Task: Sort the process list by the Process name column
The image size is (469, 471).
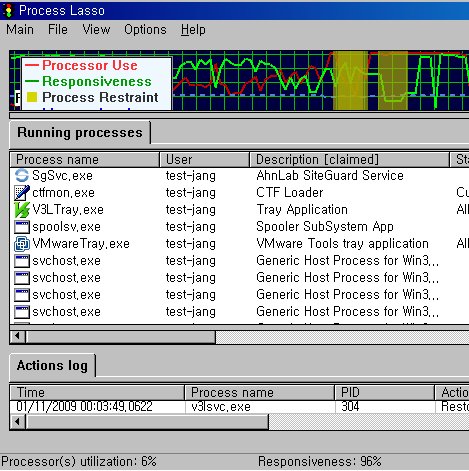Action: pyautogui.click(x=85, y=160)
